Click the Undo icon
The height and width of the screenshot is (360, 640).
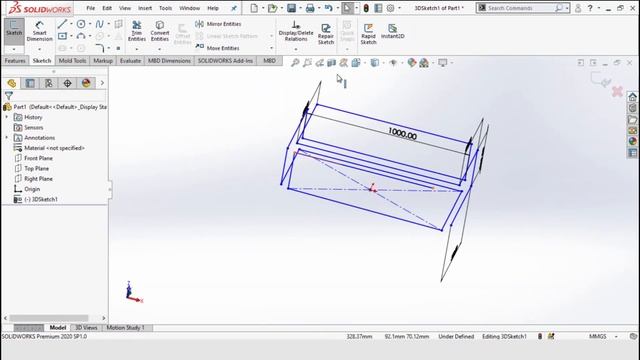[x=328, y=8]
